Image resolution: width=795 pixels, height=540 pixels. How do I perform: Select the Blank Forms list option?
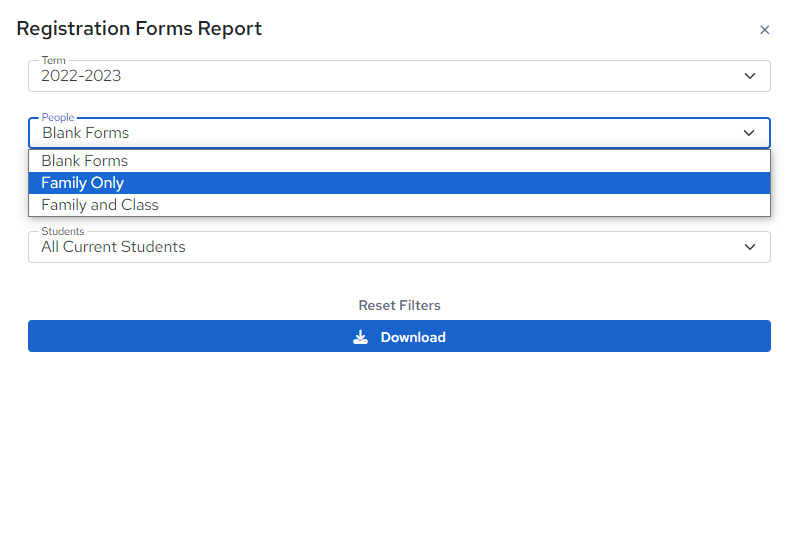click(399, 161)
